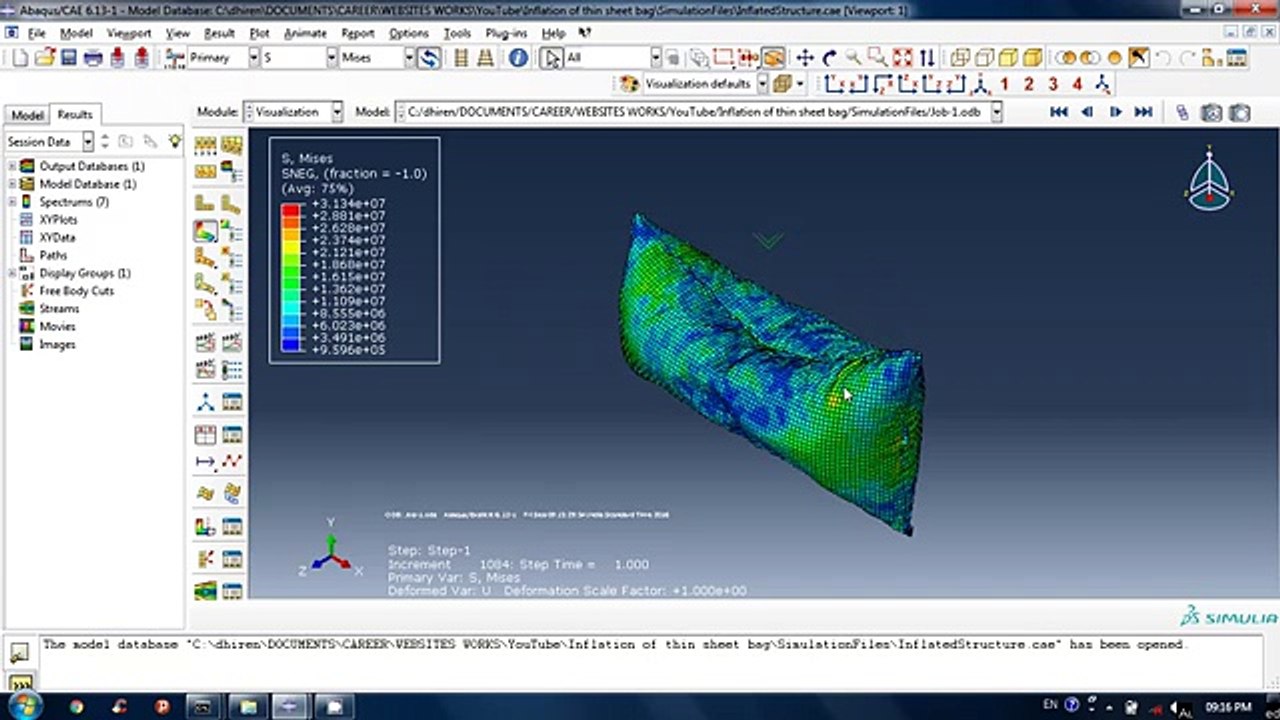Click the Auto-Fit View icon

(903, 58)
